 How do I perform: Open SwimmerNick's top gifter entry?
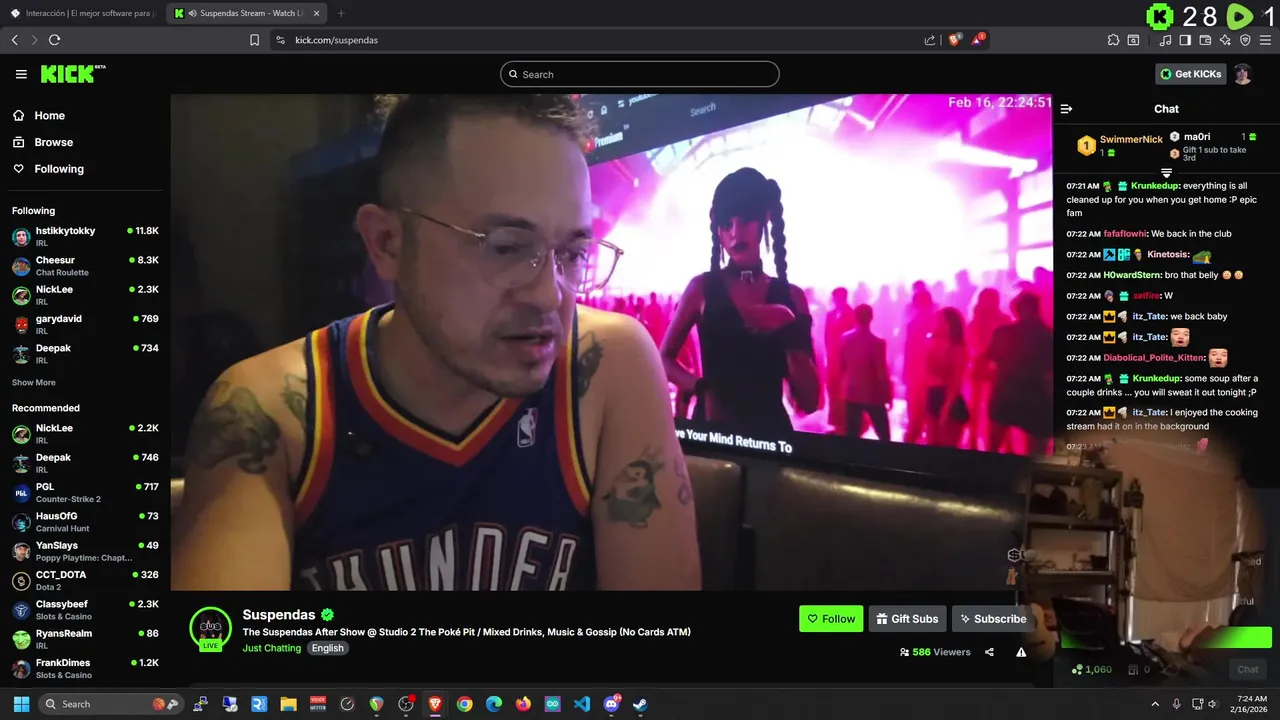coord(1119,145)
